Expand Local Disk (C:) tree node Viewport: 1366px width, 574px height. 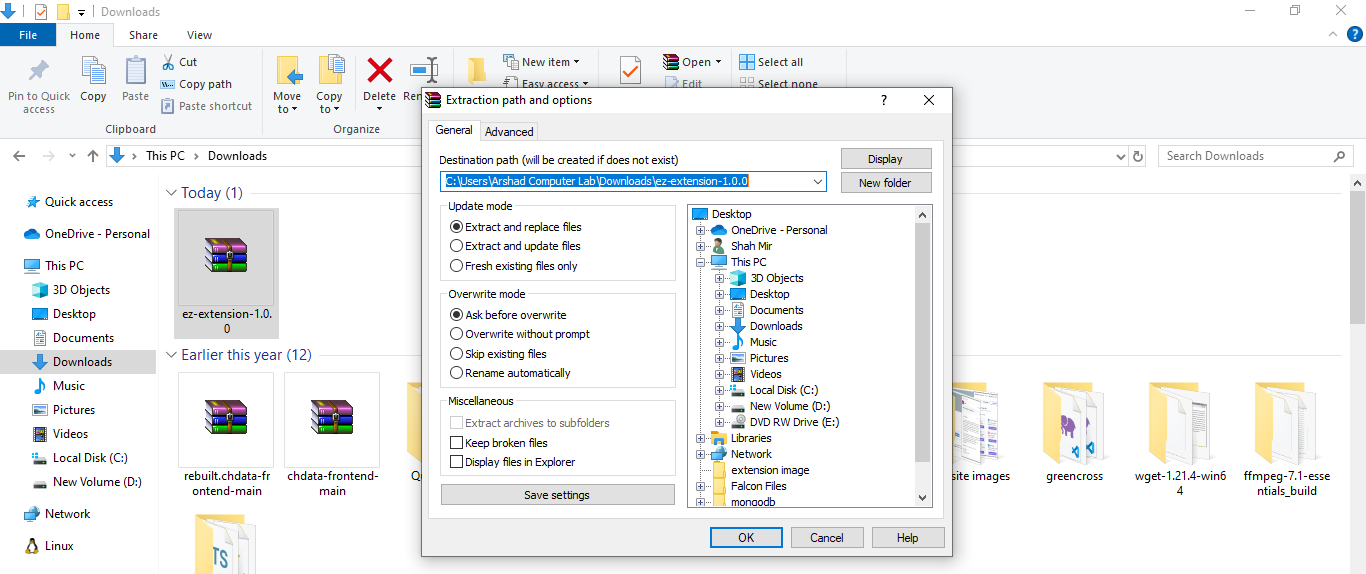[x=720, y=390]
